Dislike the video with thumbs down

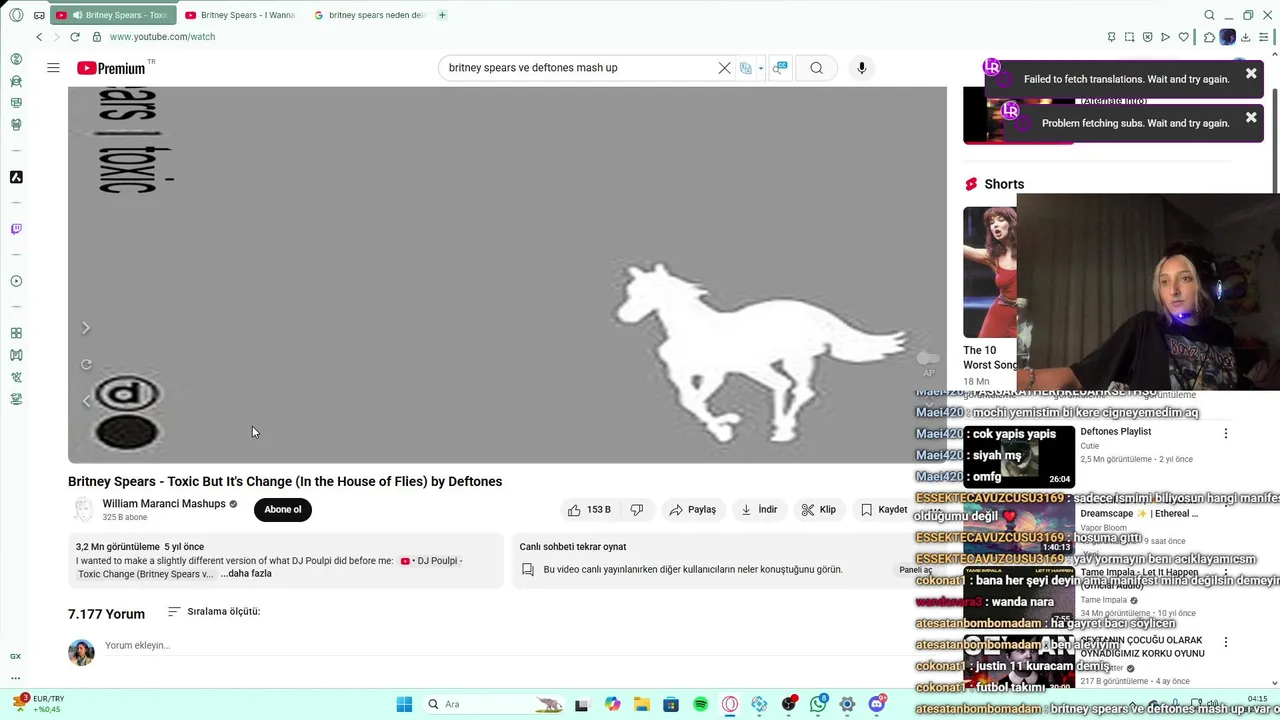tap(637, 510)
